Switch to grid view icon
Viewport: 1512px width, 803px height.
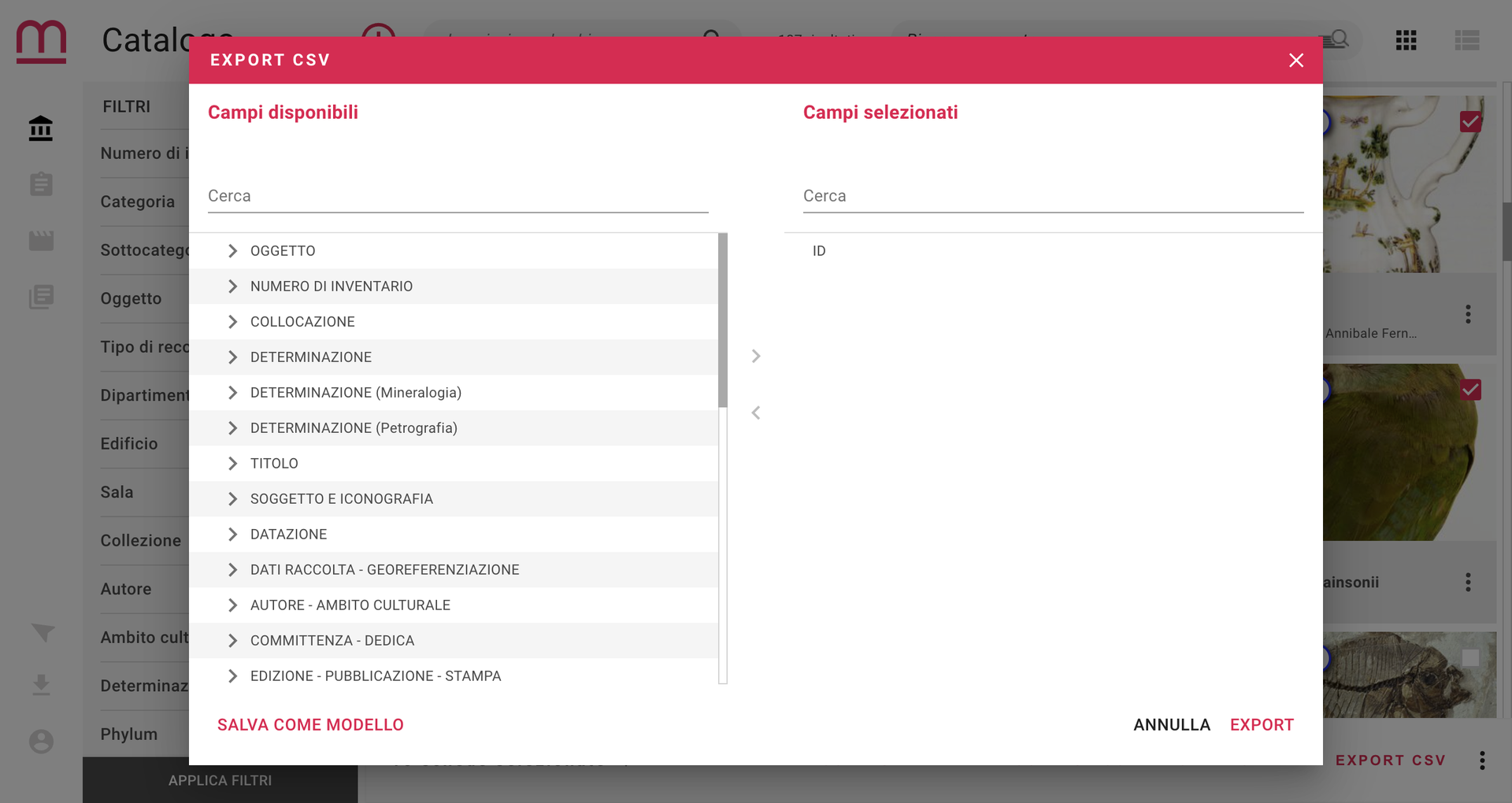1406,40
